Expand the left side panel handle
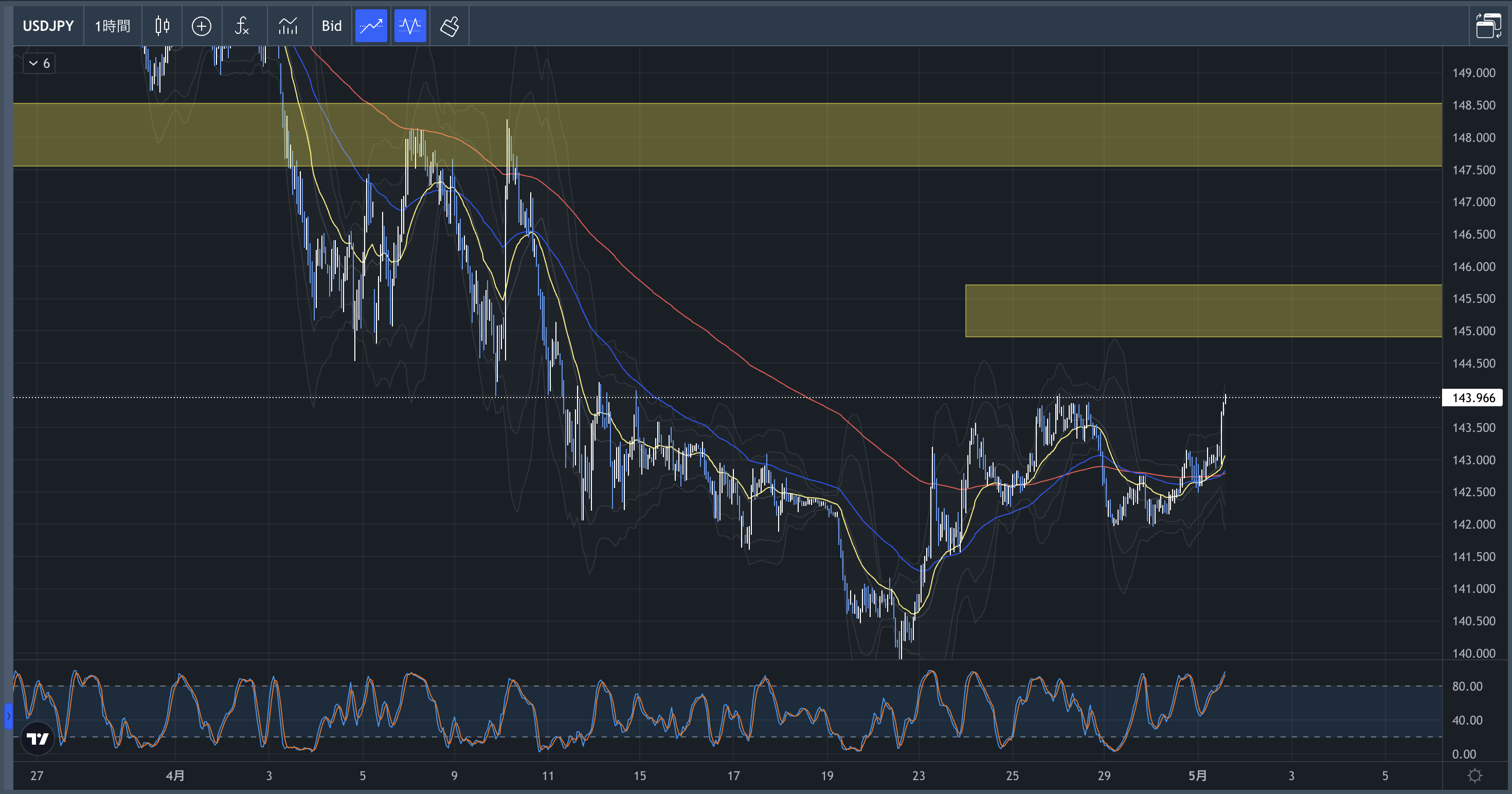The width and height of the screenshot is (1512, 794). click(x=8, y=716)
